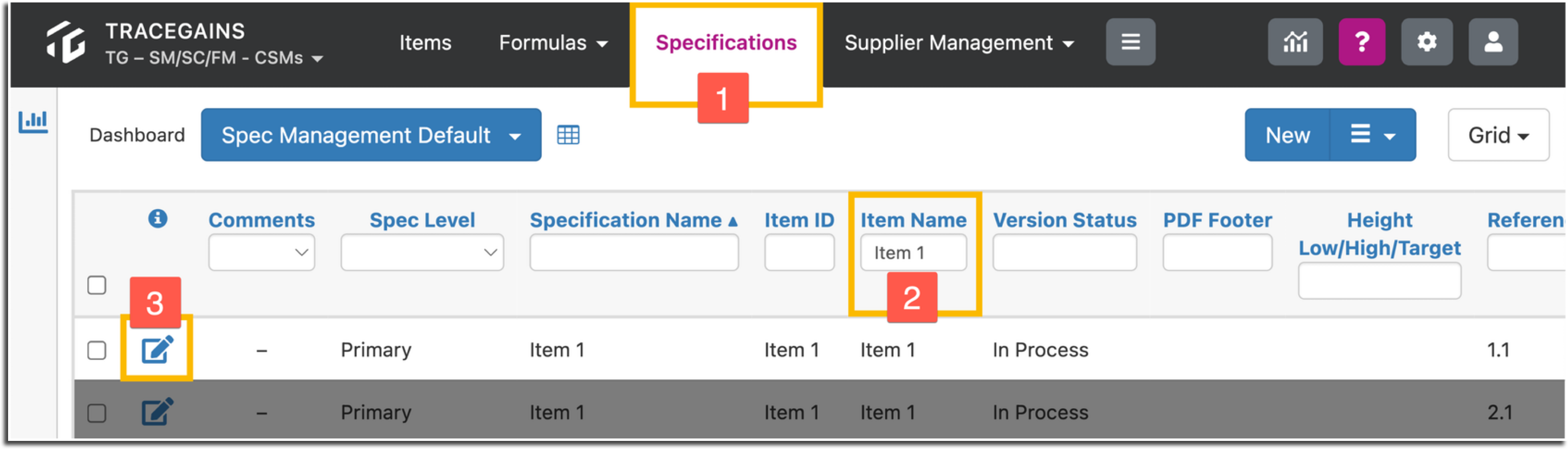This screenshot has width=1568, height=449.
Task: Click the New button
Action: (1287, 135)
